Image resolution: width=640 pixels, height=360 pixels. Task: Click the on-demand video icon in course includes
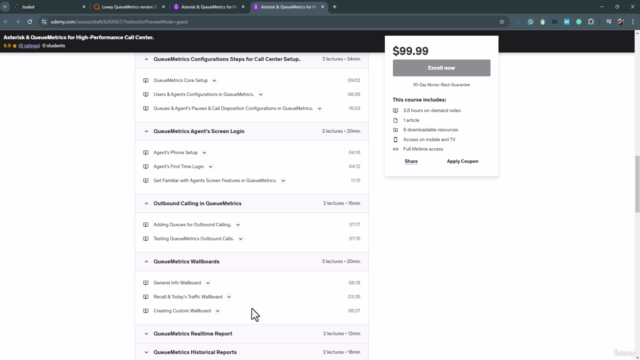click(x=396, y=111)
